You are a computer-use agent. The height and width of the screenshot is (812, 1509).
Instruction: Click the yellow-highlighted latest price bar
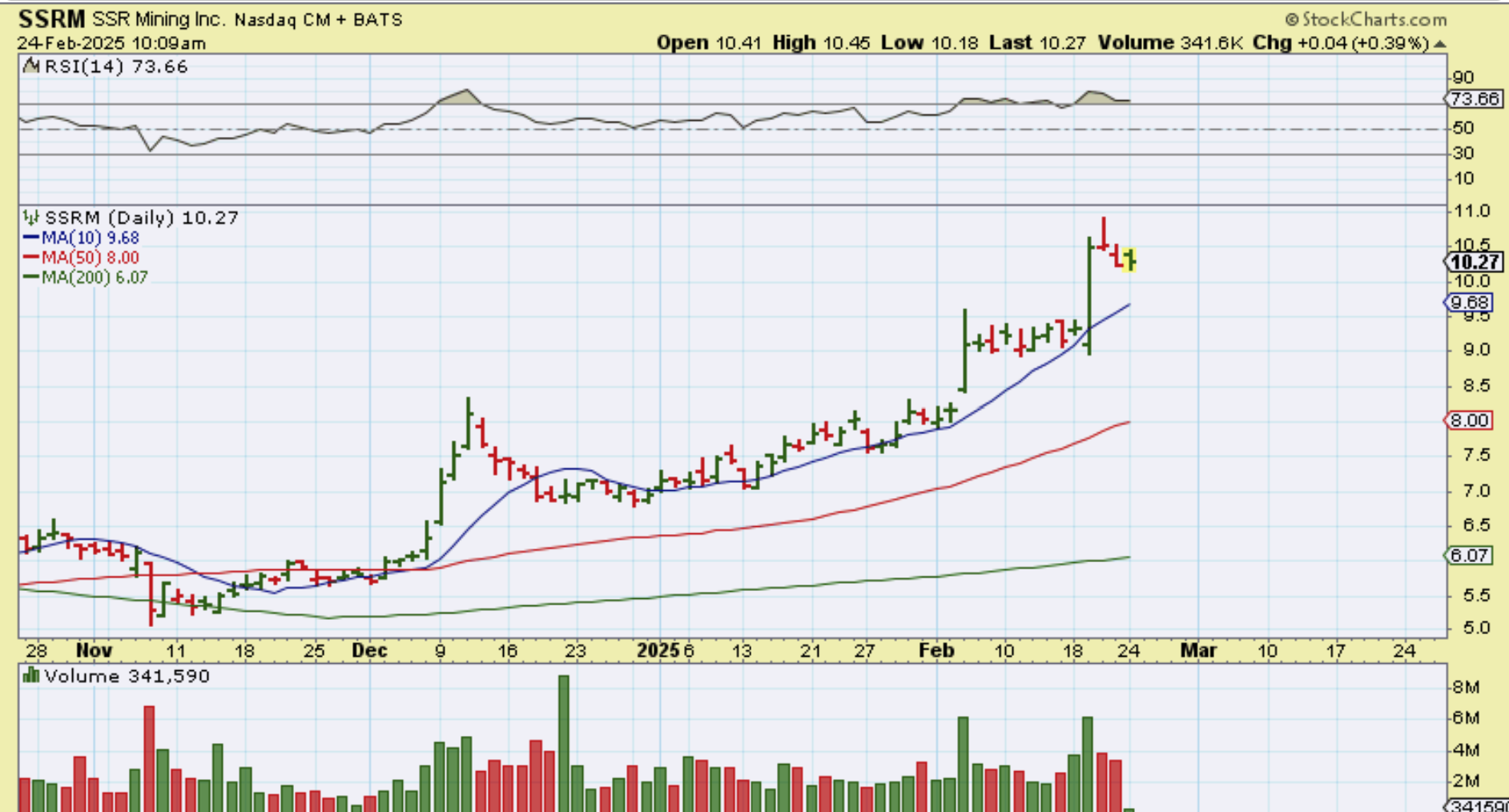(1130, 259)
